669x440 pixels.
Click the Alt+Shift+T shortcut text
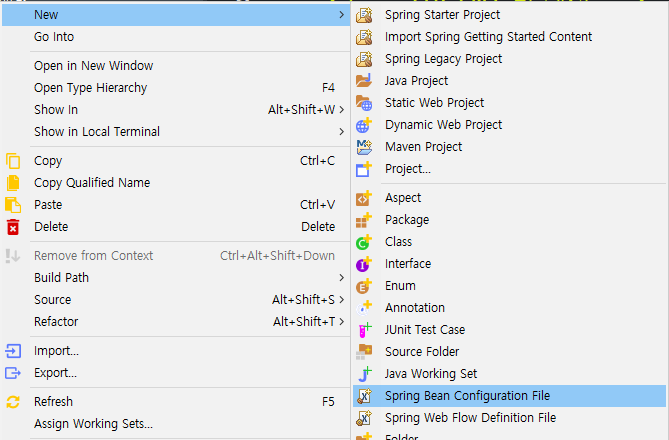304,322
